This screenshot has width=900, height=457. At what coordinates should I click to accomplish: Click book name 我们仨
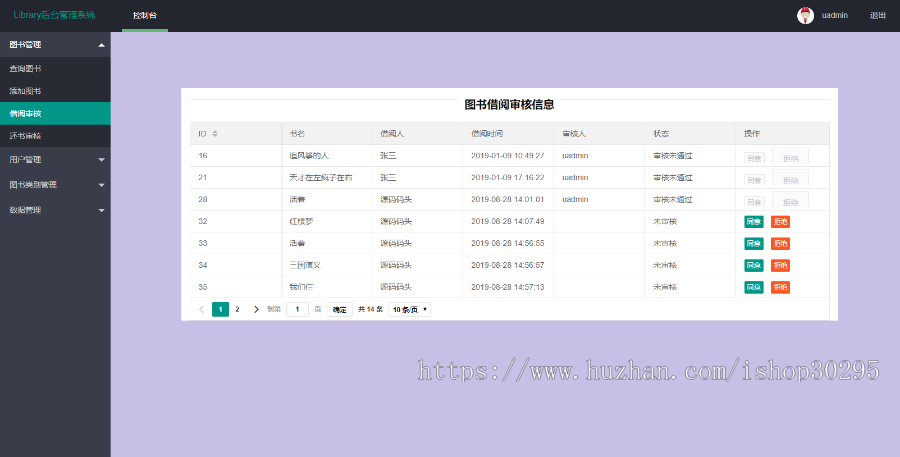pyautogui.click(x=301, y=286)
